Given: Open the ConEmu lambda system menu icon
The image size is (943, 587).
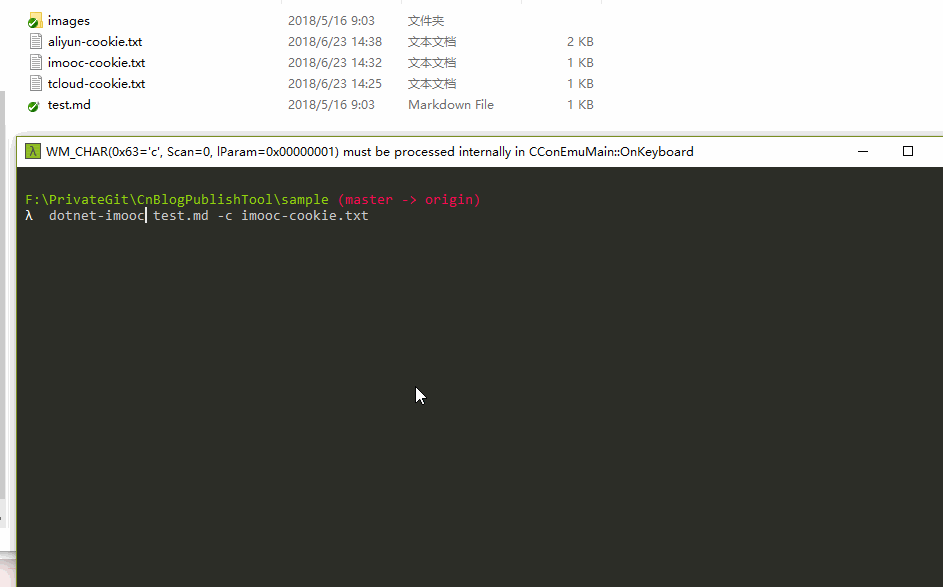Looking at the screenshot, I should (32, 151).
